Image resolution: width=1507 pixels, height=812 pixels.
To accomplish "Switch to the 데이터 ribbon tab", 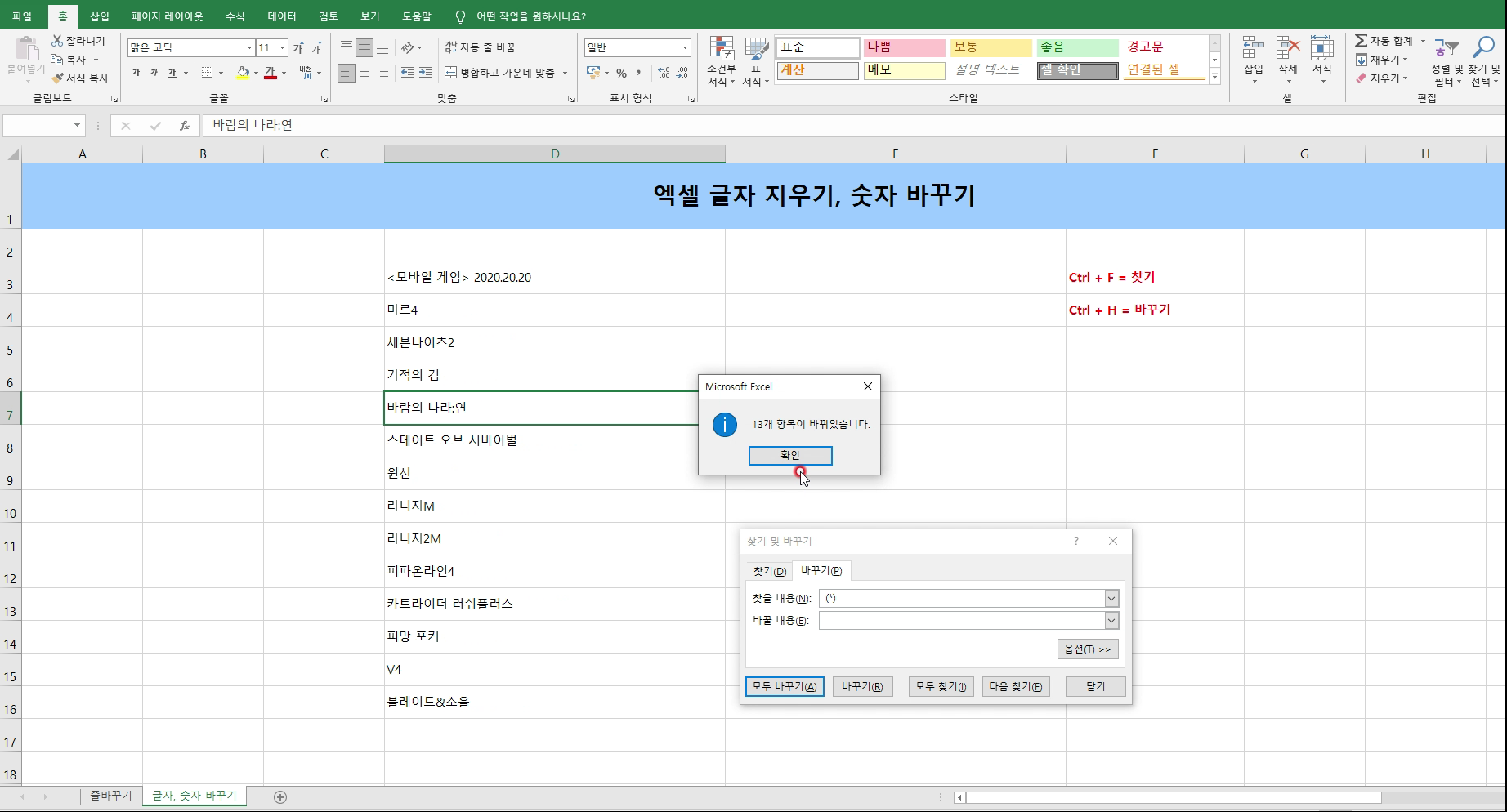I will click(282, 16).
